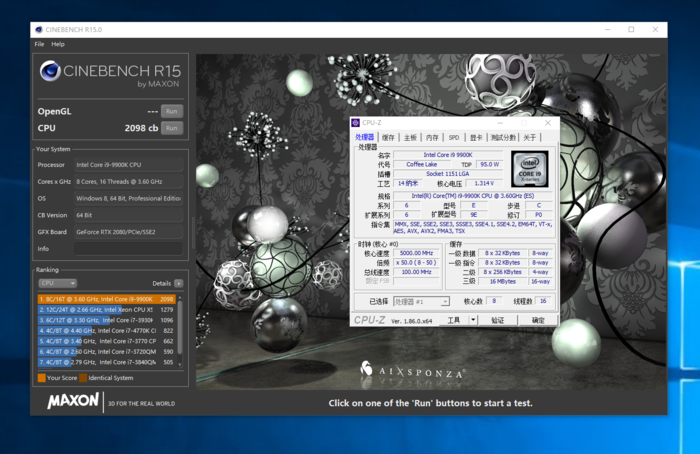This screenshot has width=700, height=454.
Task: Click the 2098 cb CPU score
Action: tap(141, 128)
